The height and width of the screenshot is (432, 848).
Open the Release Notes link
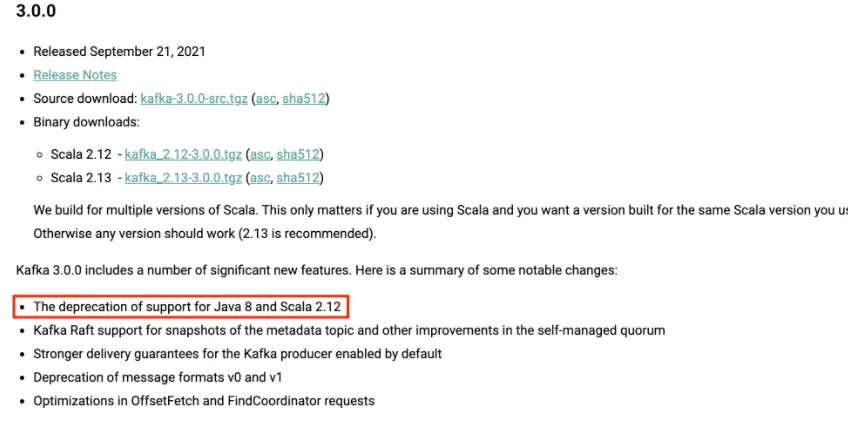(x=75, y=75)
